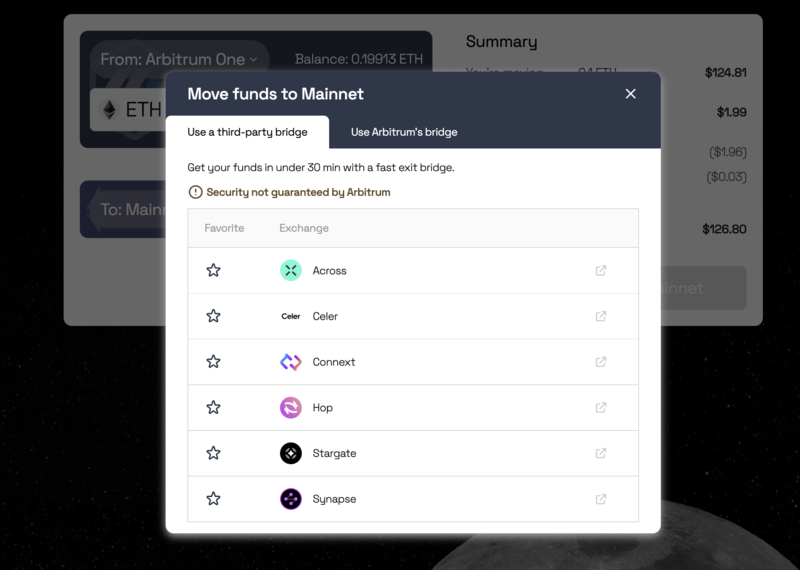Click the Connext exchange name
The height and width of the screenshot is (570, 800).
click(334, 362)
